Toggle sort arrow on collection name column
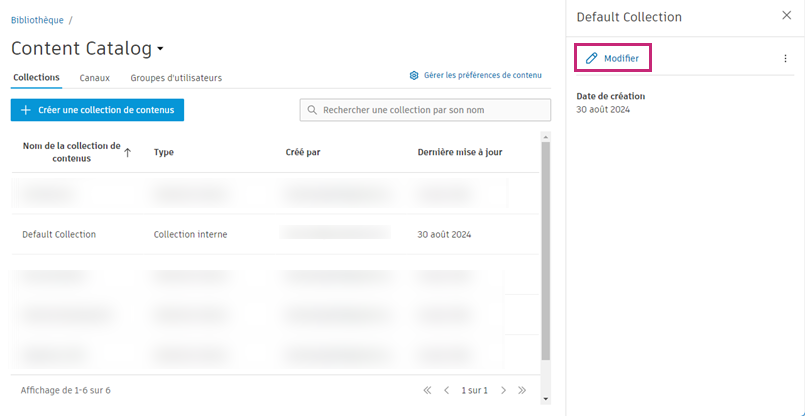 [x=128, y=153]
